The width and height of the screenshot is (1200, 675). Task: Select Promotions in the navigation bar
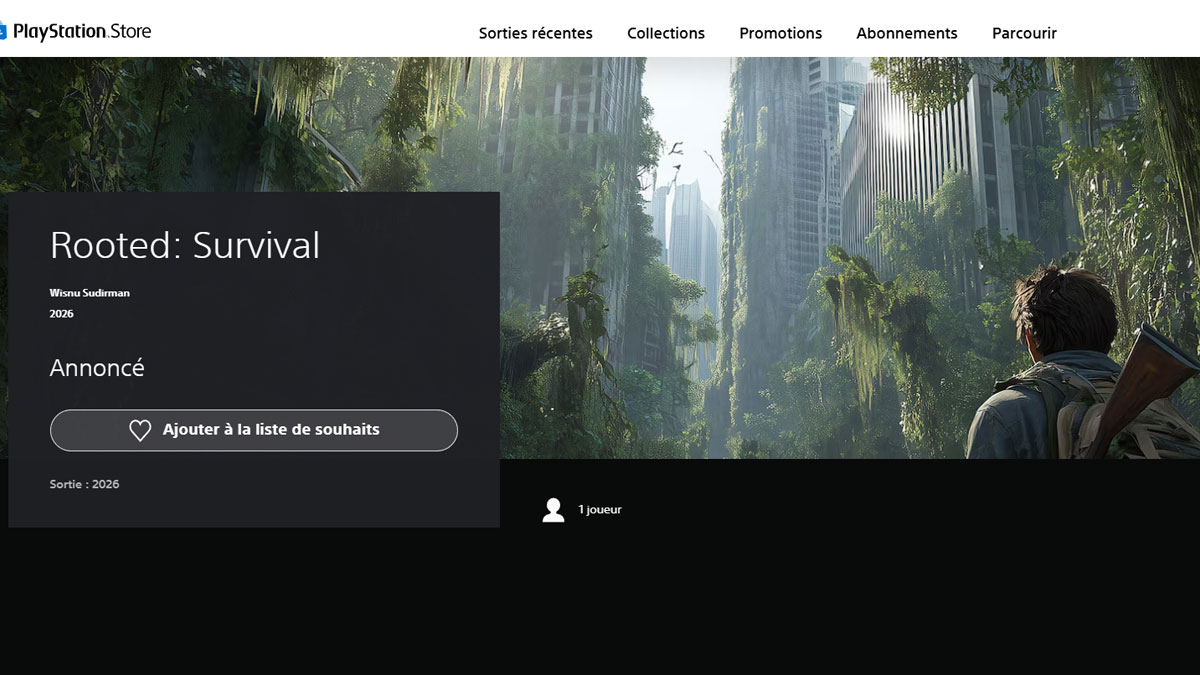pos(780,33)
